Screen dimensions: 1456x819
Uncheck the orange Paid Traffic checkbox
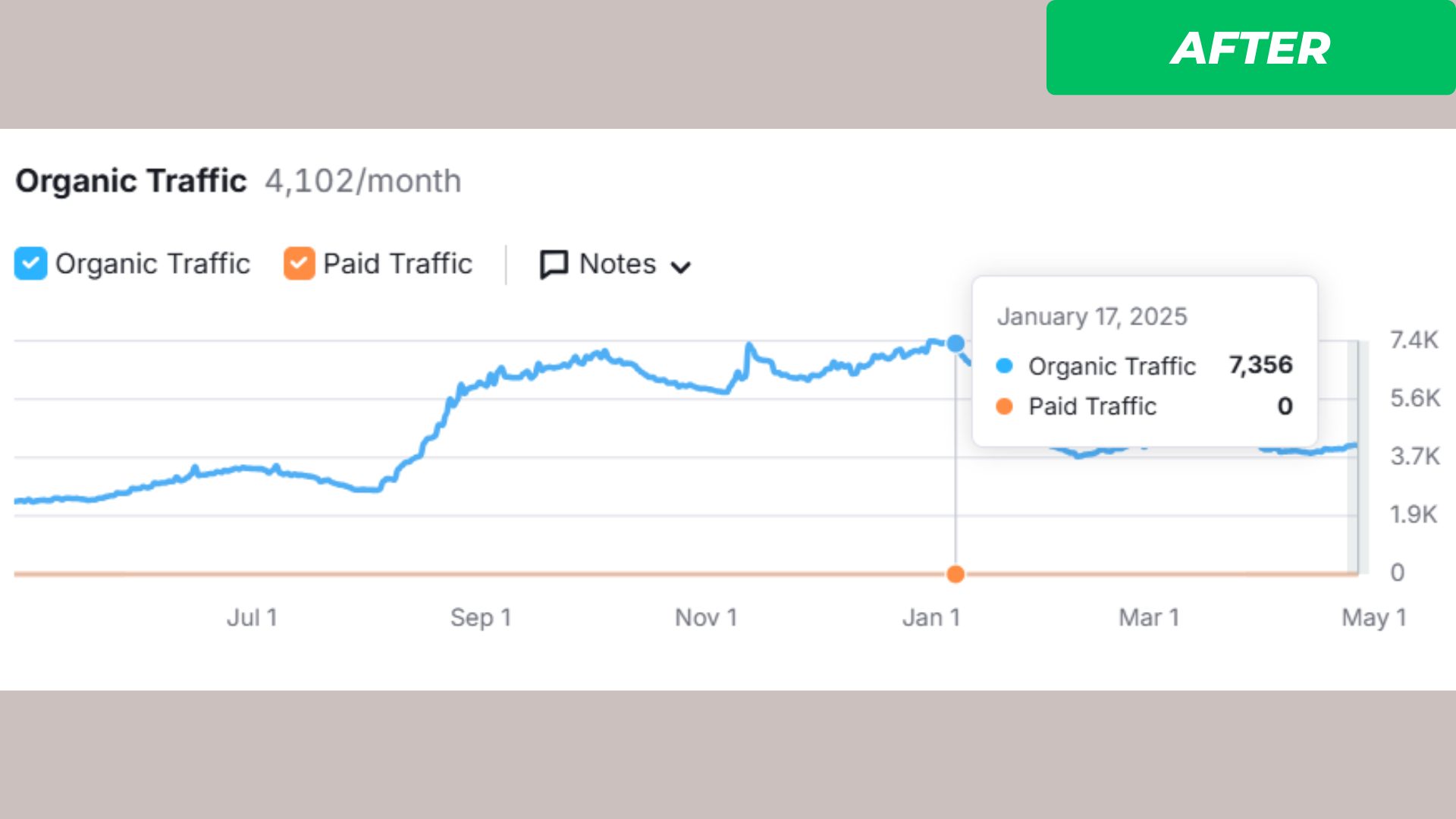(x=299, y=264)
